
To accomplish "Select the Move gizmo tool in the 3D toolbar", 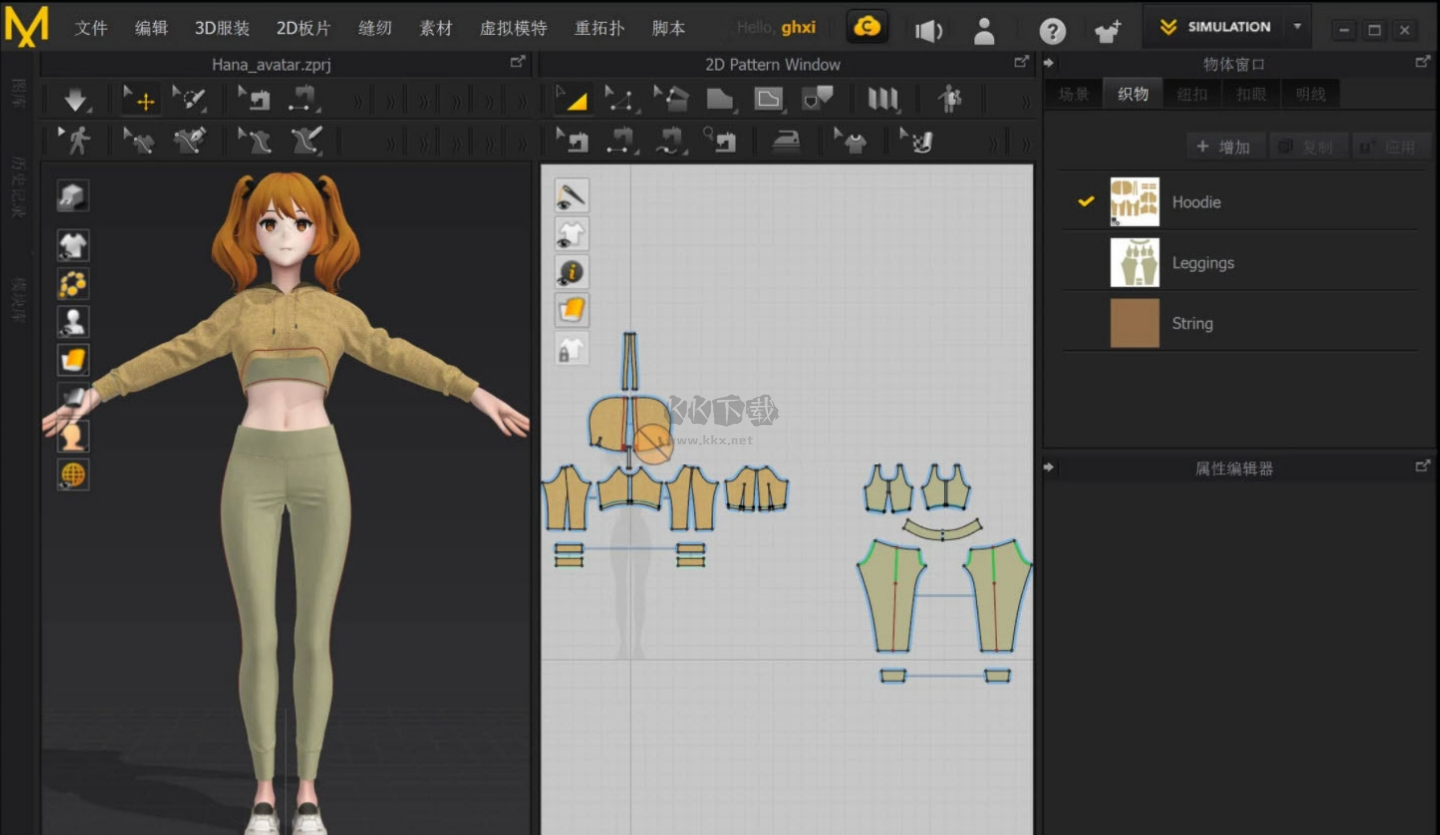I will pos(141,99).
